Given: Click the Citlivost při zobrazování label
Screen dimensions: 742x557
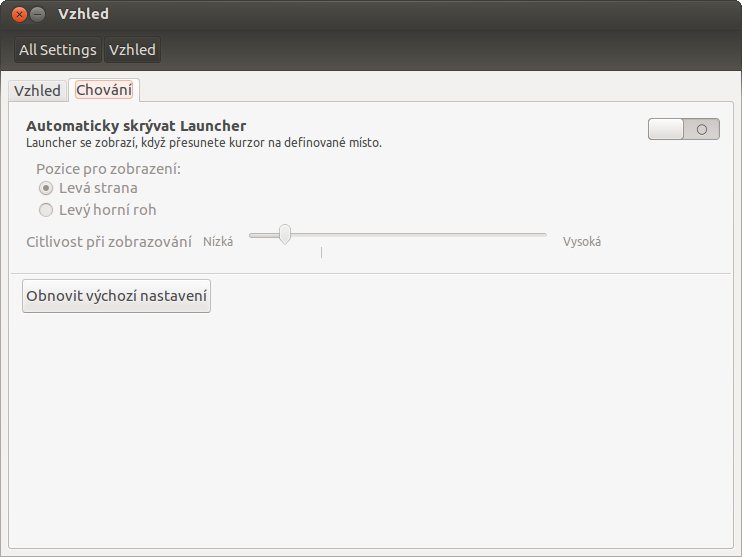Looking at the screenshot, I should (x=109, y=242).
